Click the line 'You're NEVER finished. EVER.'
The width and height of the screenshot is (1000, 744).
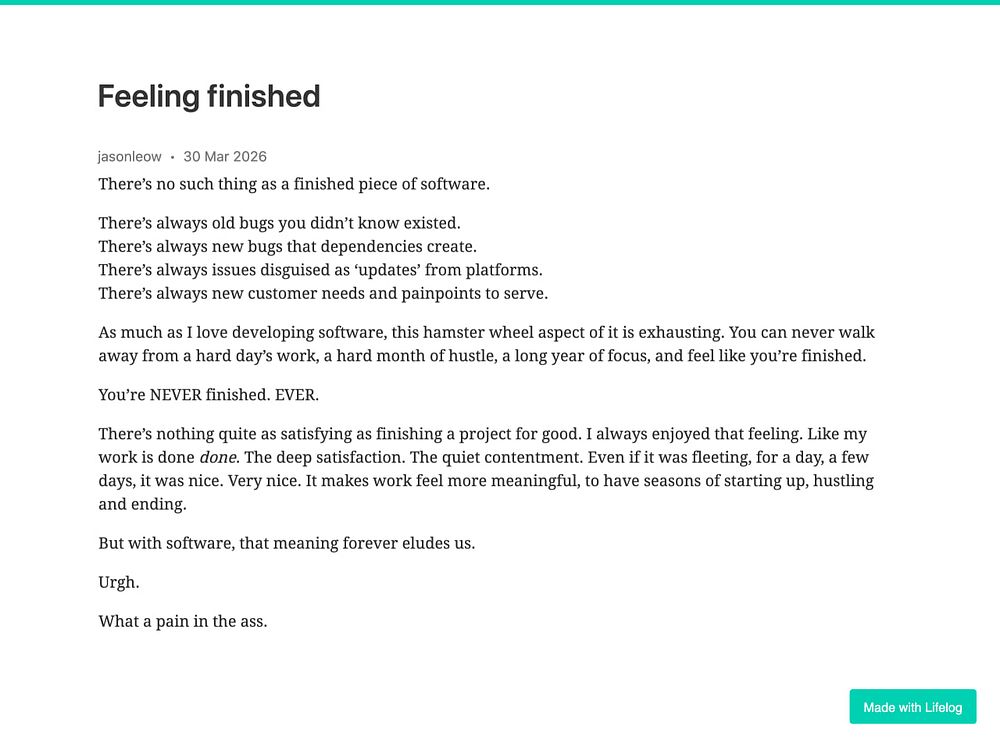point(209,395)
